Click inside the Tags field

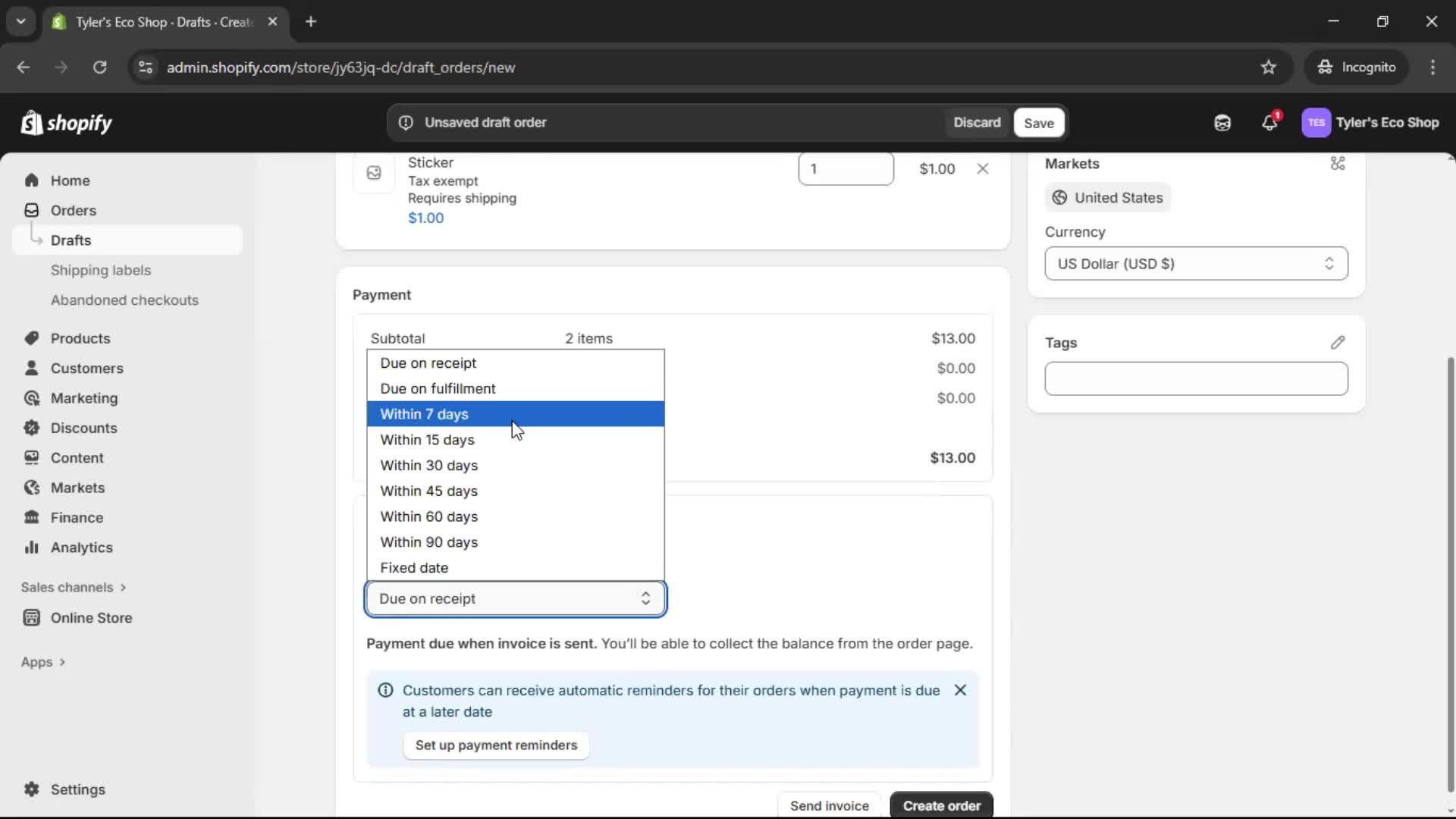[x=1195, y=378]
